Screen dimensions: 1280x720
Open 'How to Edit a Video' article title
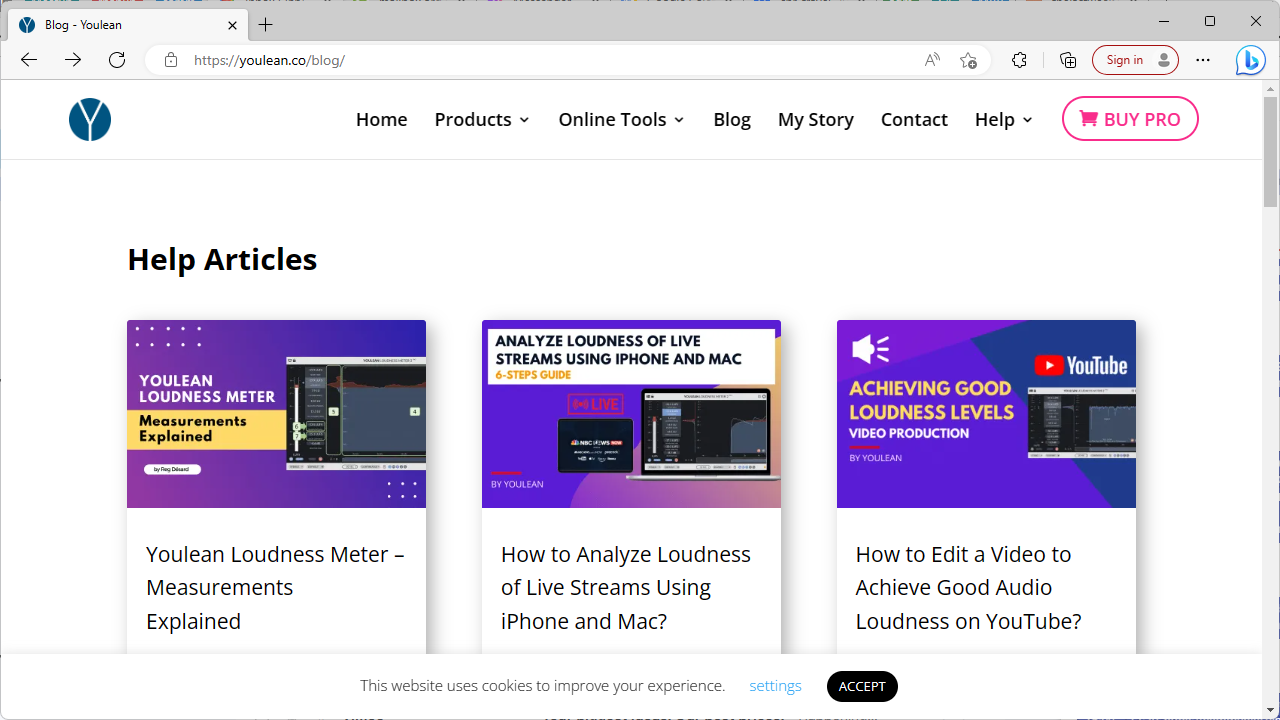click(x=968, y=587)
